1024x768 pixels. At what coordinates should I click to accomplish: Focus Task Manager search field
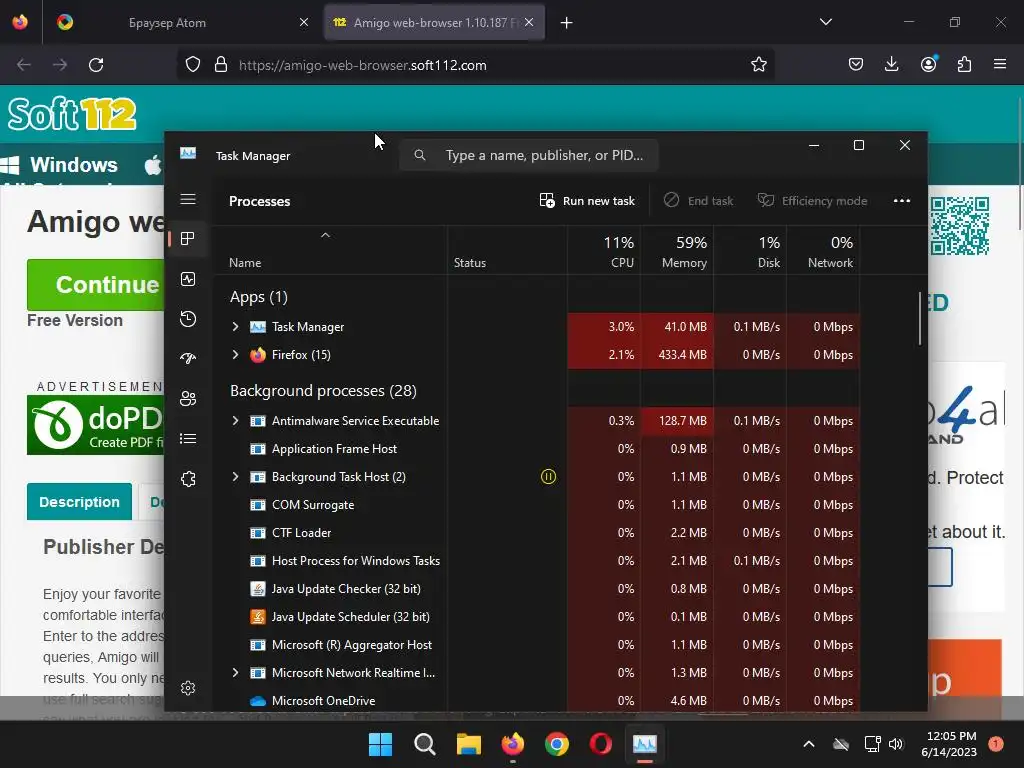pos(528,155)
